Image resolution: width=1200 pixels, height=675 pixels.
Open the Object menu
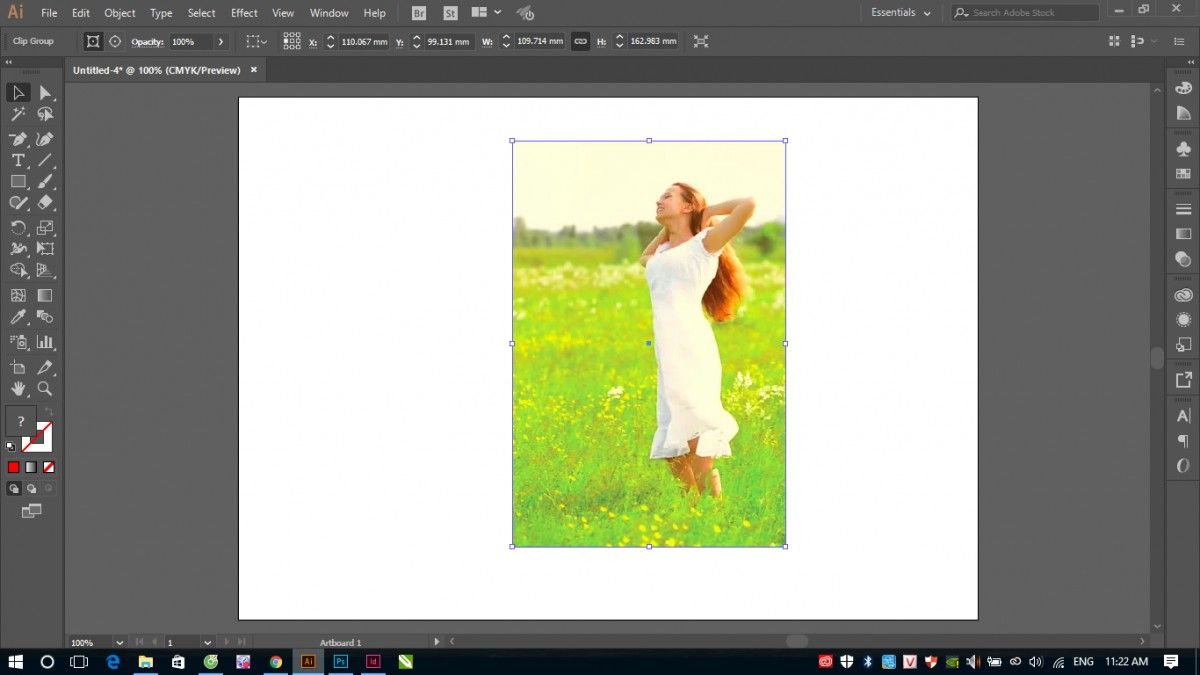point(120,13)
